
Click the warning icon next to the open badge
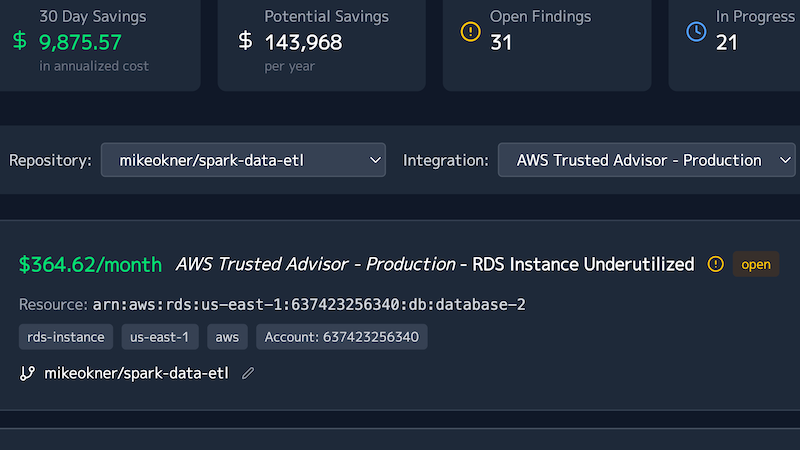click(715, 264)
